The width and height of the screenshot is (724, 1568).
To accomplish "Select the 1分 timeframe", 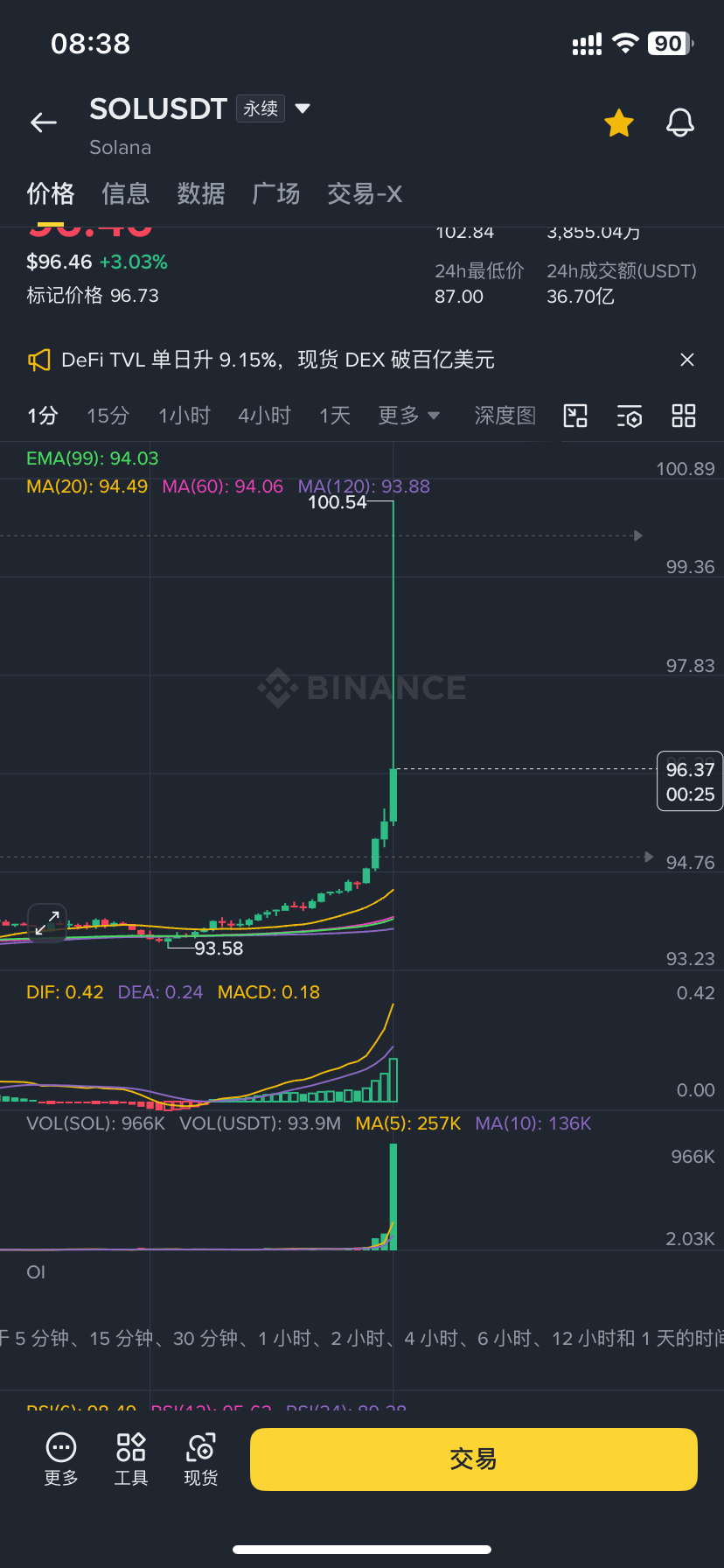I will point(42,416).
